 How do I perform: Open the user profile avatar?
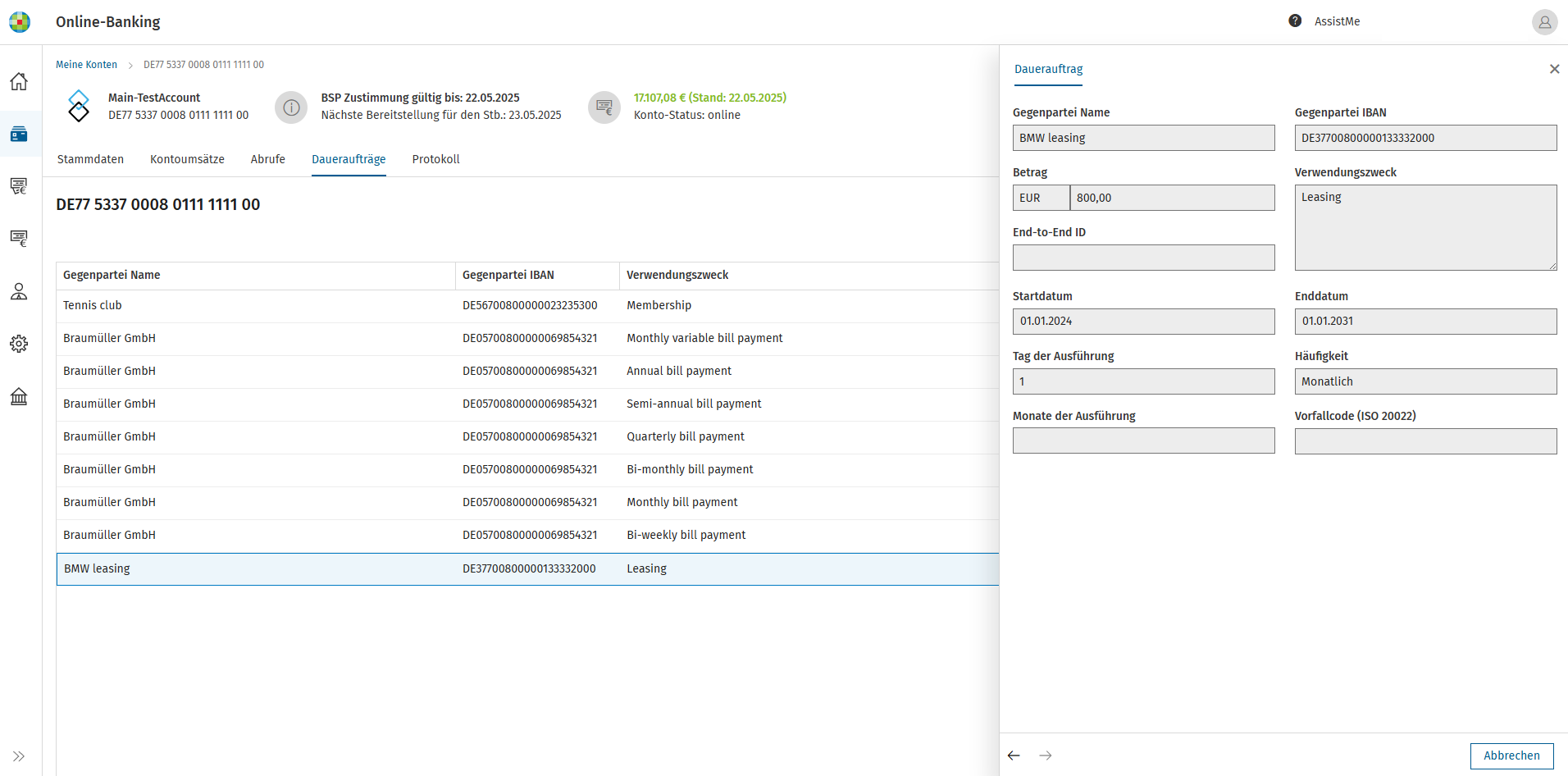[x=1544, y=22]
